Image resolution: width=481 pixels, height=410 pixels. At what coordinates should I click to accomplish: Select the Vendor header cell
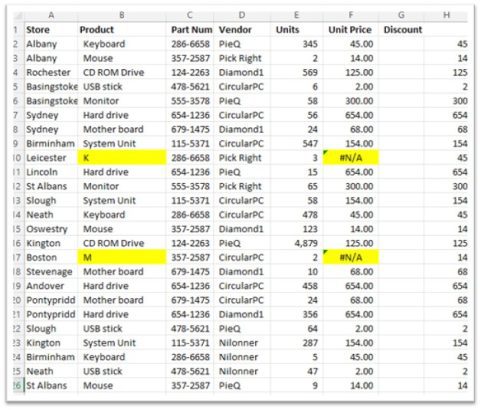(x=242, y=29)
